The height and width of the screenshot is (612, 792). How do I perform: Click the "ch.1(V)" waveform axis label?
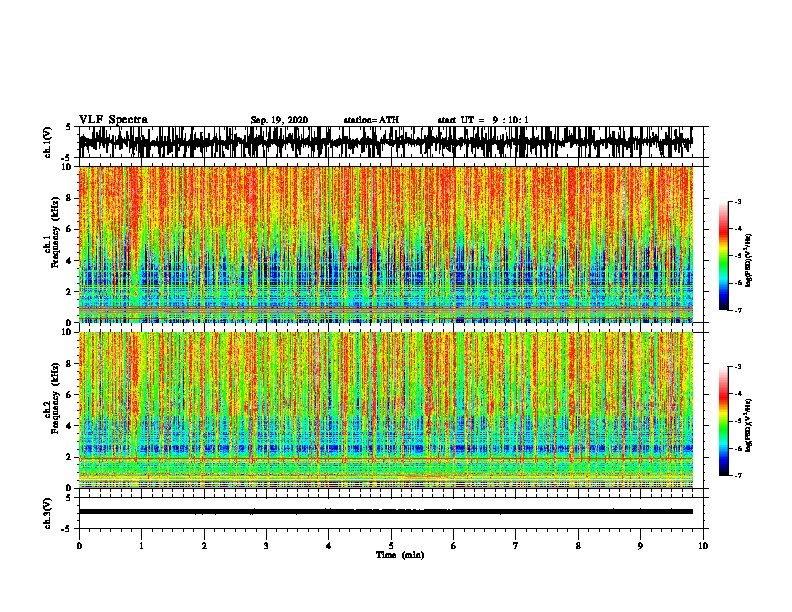pos(48,142)
